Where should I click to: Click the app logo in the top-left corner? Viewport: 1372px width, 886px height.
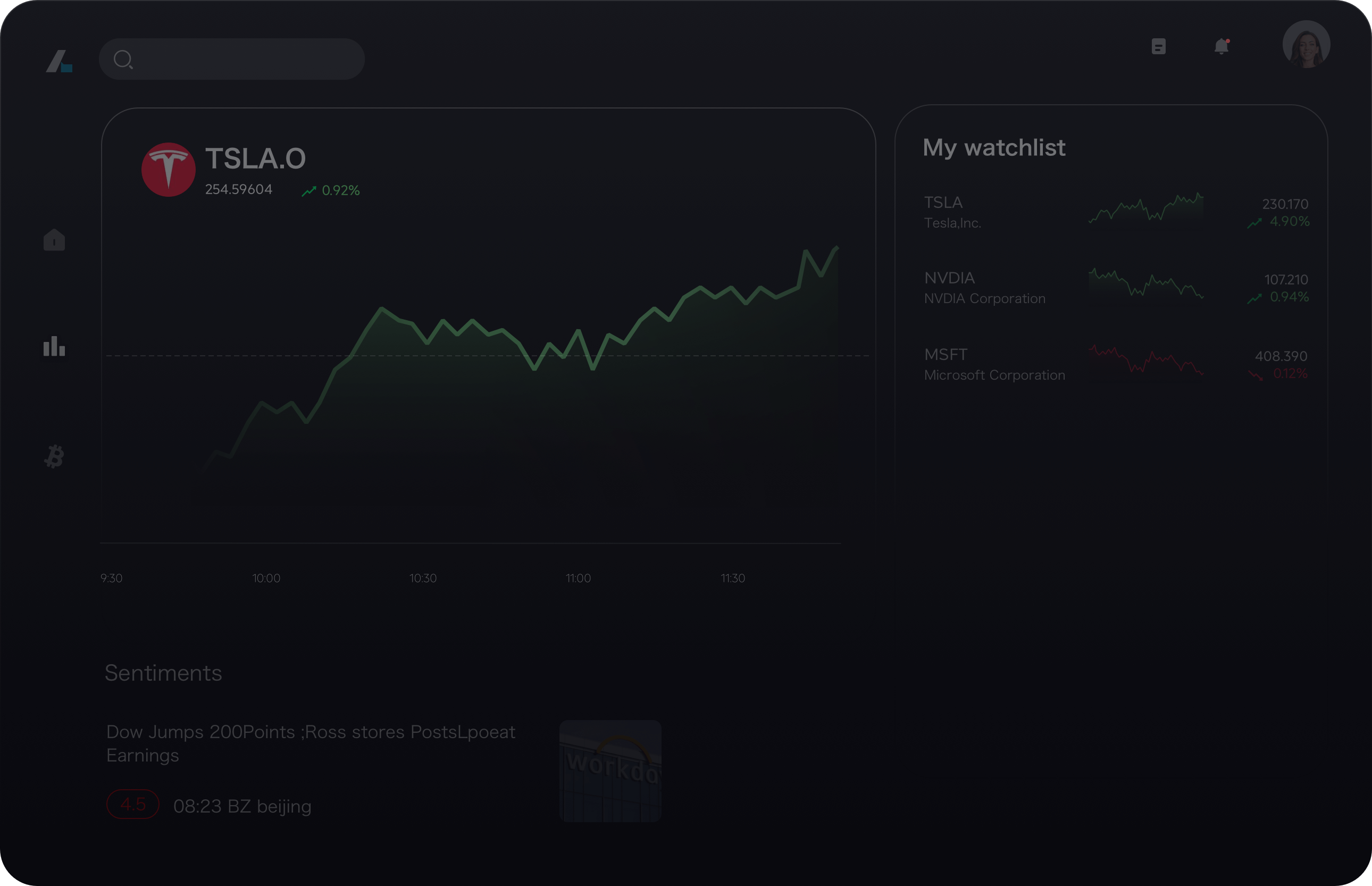(60, 61)
